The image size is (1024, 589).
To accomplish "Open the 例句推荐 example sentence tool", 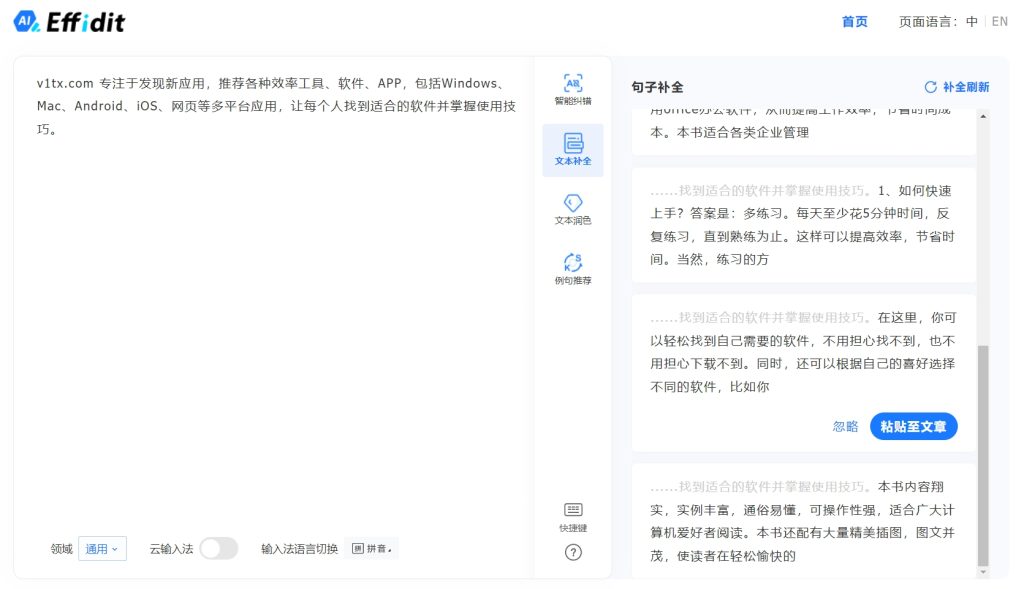I will point(573,269).
